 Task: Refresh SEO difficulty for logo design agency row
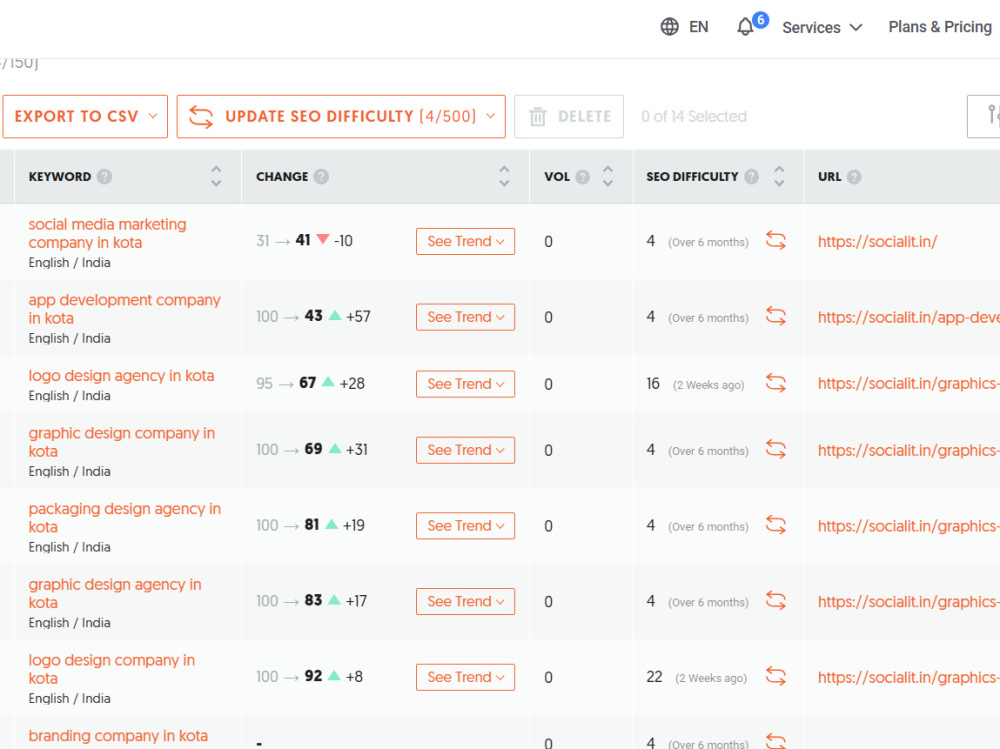(x=776, y=383)
